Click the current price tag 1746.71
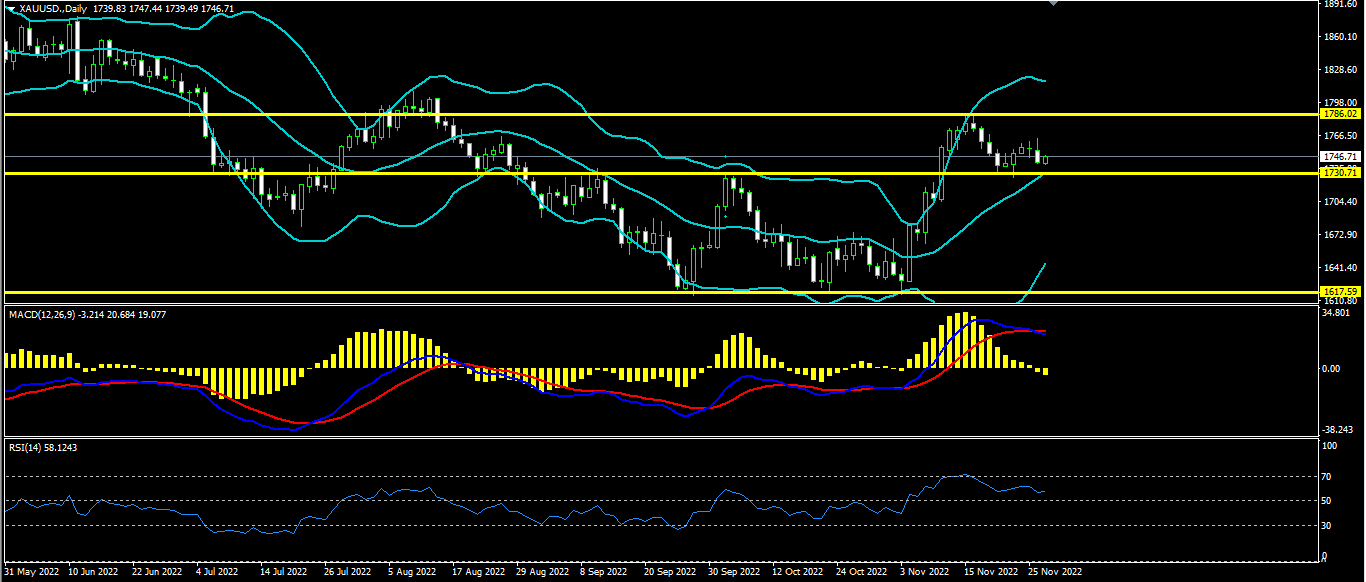 pos(1339,157)
